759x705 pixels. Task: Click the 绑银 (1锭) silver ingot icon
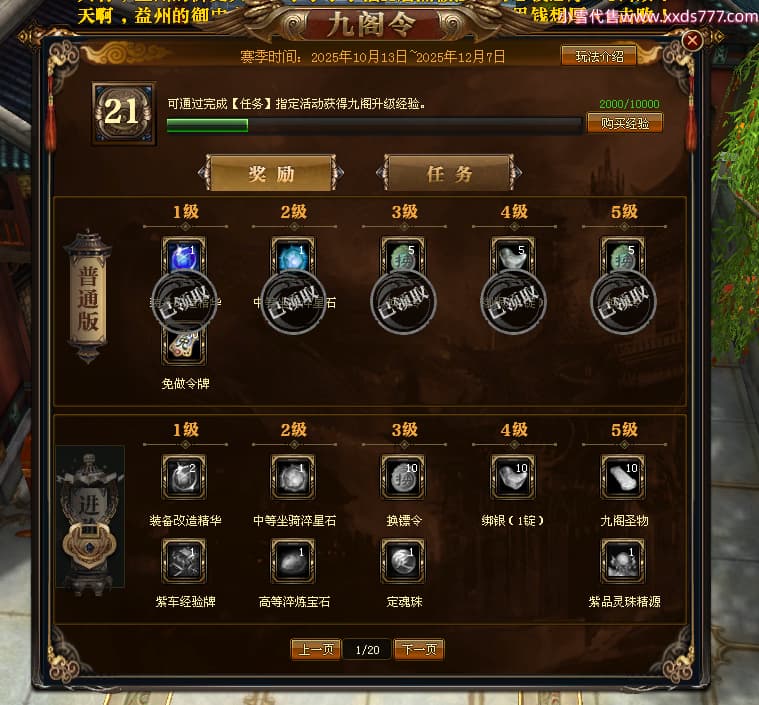pyautogui.click(x=513, y=477)
